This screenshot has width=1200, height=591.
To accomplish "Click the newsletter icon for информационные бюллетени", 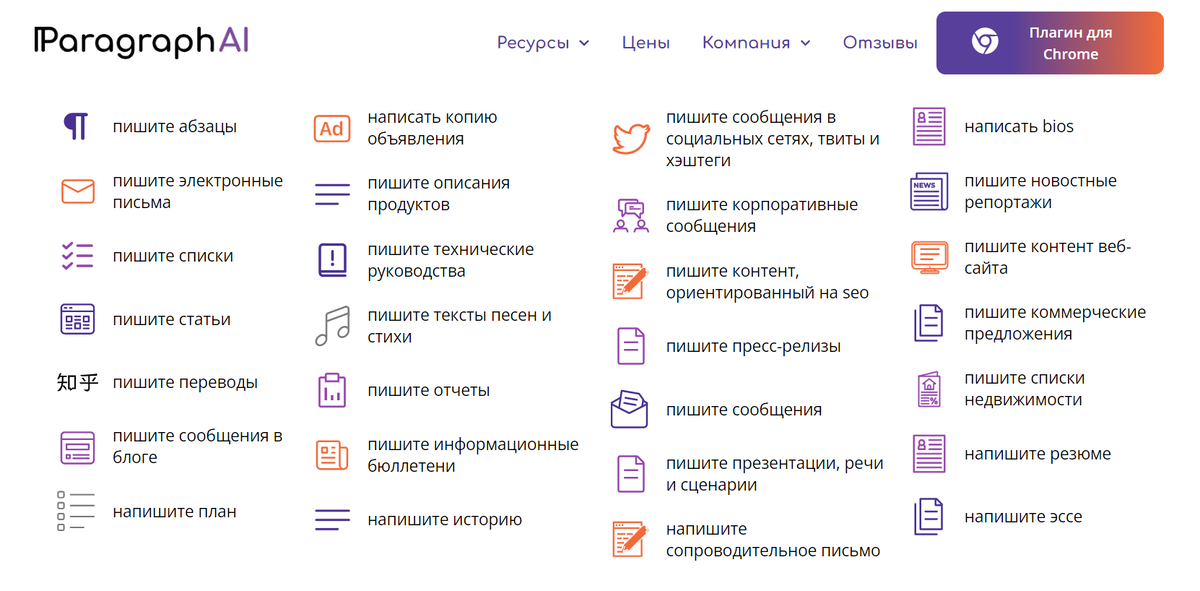I will pos(332,455).
